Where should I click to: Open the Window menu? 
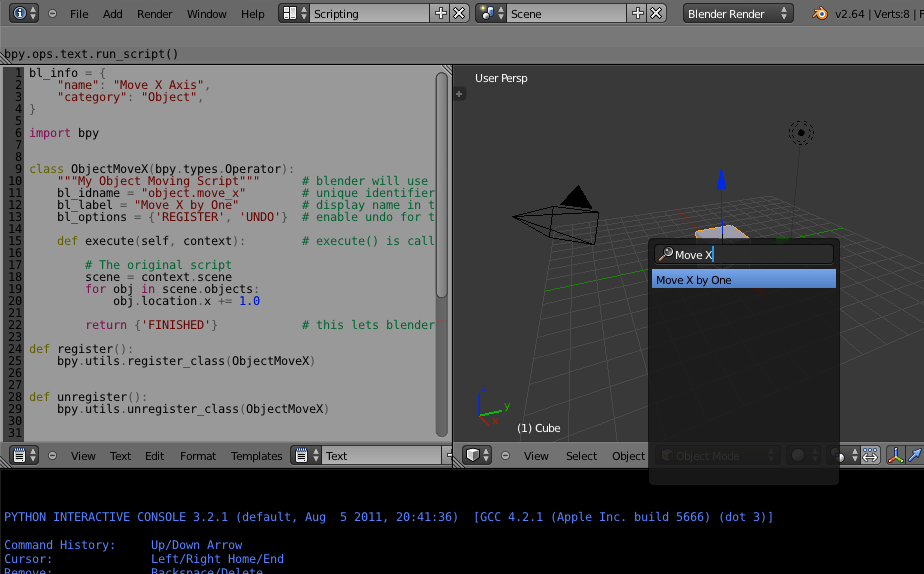point(206,14)
